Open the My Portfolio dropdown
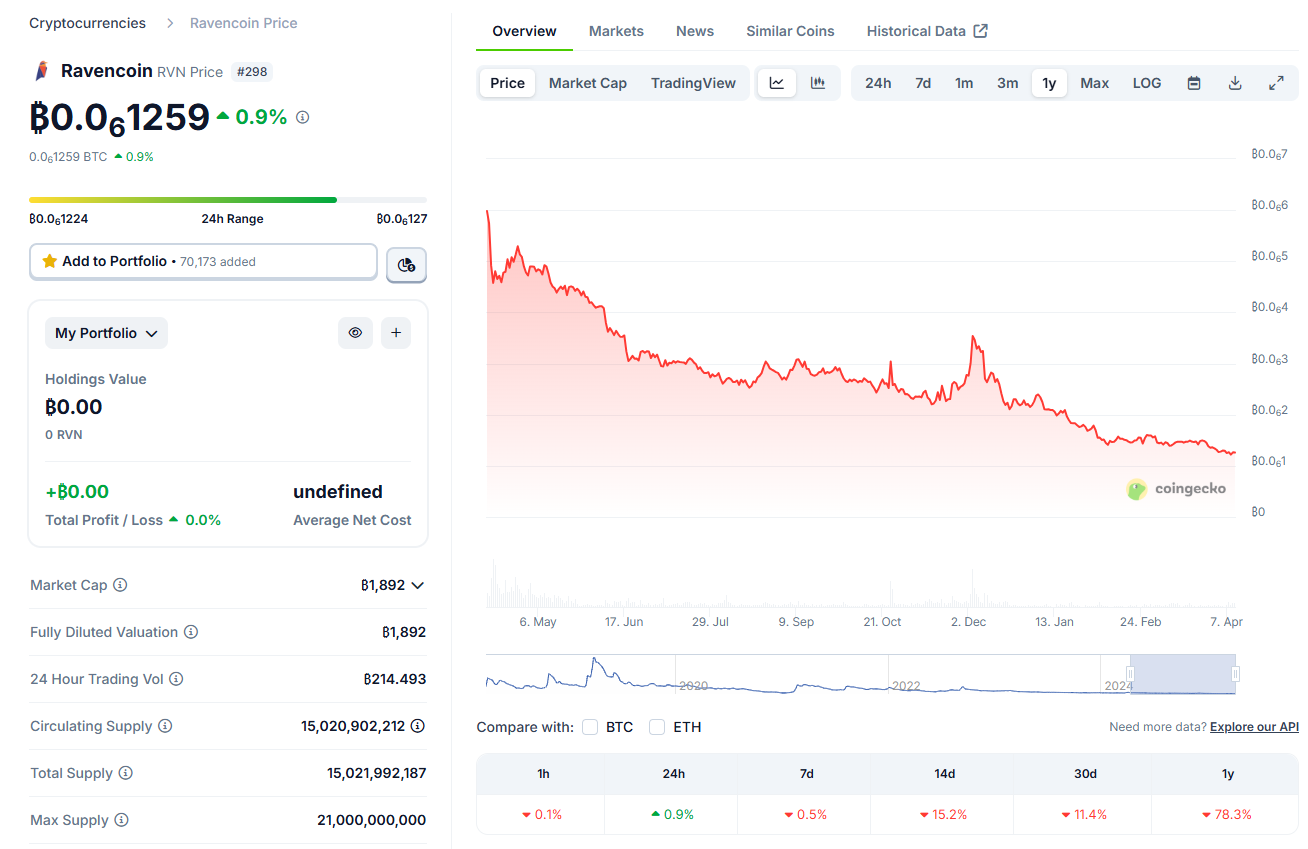 pos(106,333)
